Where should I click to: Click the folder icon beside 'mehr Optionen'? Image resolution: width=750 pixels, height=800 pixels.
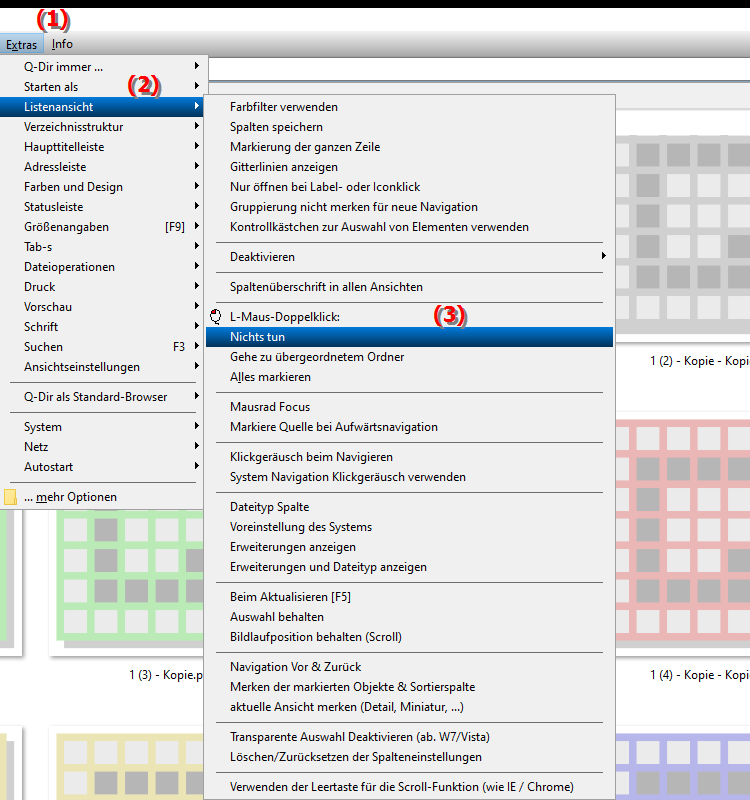(x=10, y=497)
